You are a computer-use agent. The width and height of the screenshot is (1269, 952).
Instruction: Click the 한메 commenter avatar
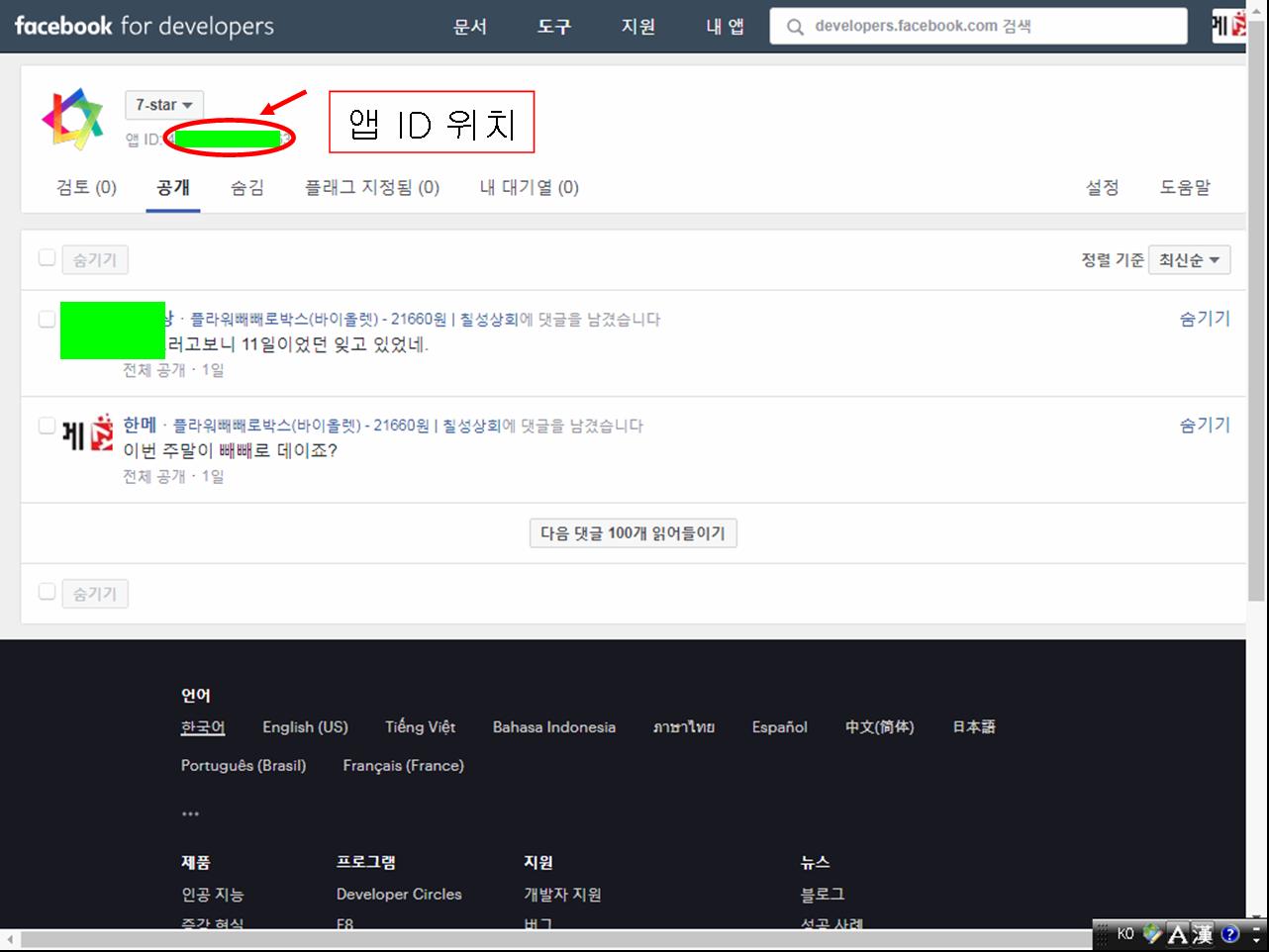[x=88, y=434]
